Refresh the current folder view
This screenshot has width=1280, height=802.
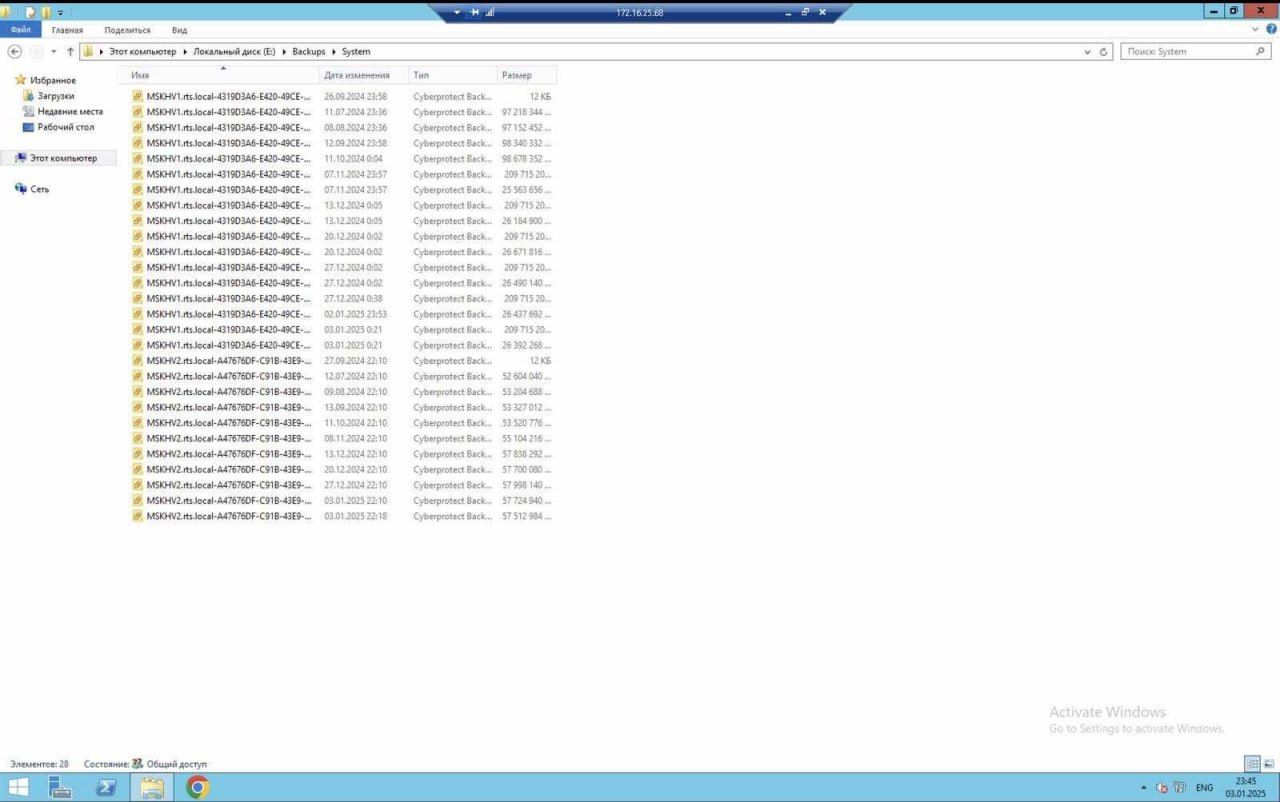click(x=1104, y=52)
